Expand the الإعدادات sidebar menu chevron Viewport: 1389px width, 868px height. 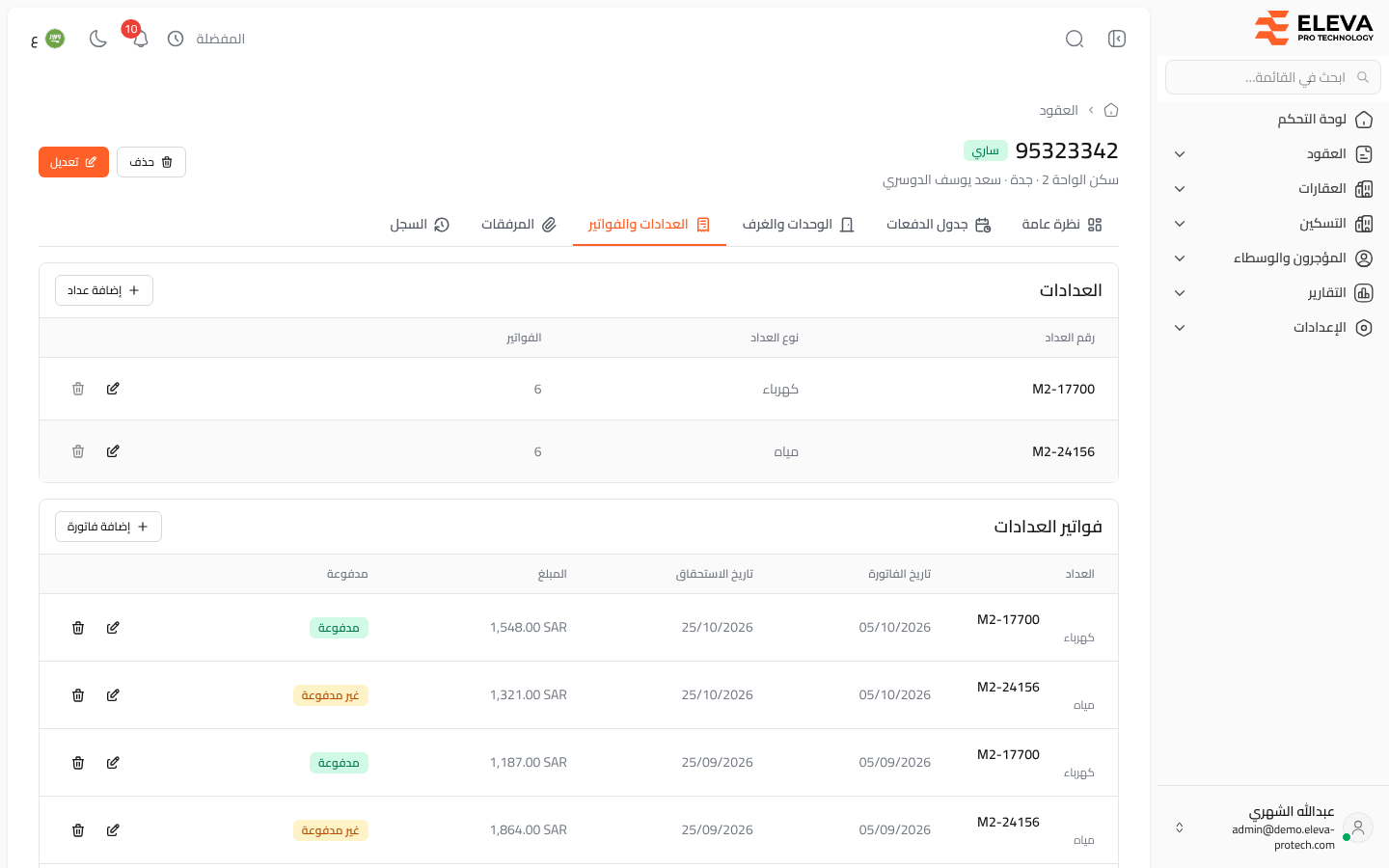(1180, 328)
